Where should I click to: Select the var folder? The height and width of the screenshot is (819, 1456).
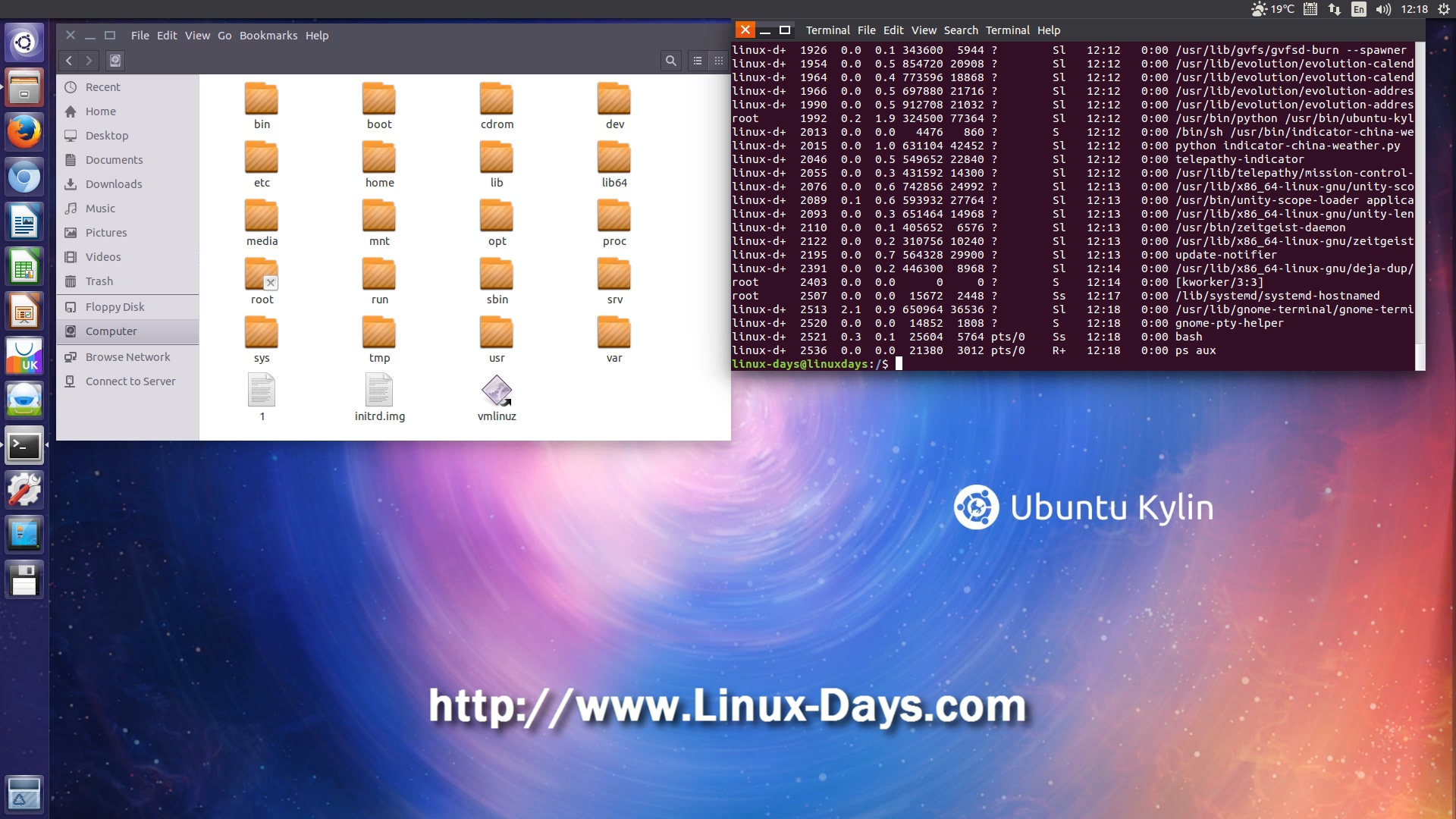(614, 340)
